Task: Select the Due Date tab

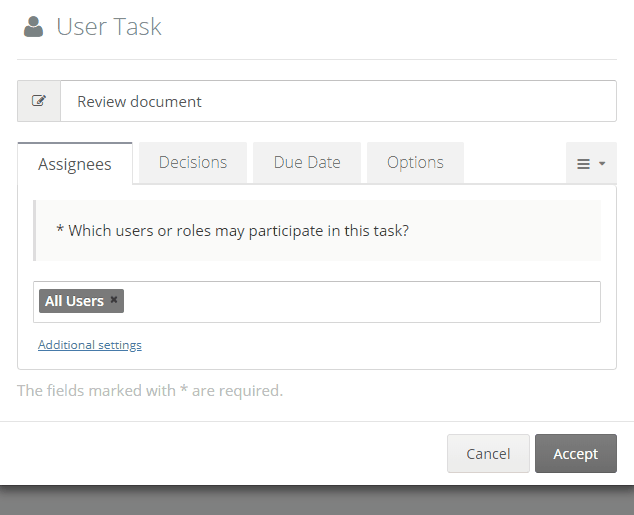Action: click(307, 162)
